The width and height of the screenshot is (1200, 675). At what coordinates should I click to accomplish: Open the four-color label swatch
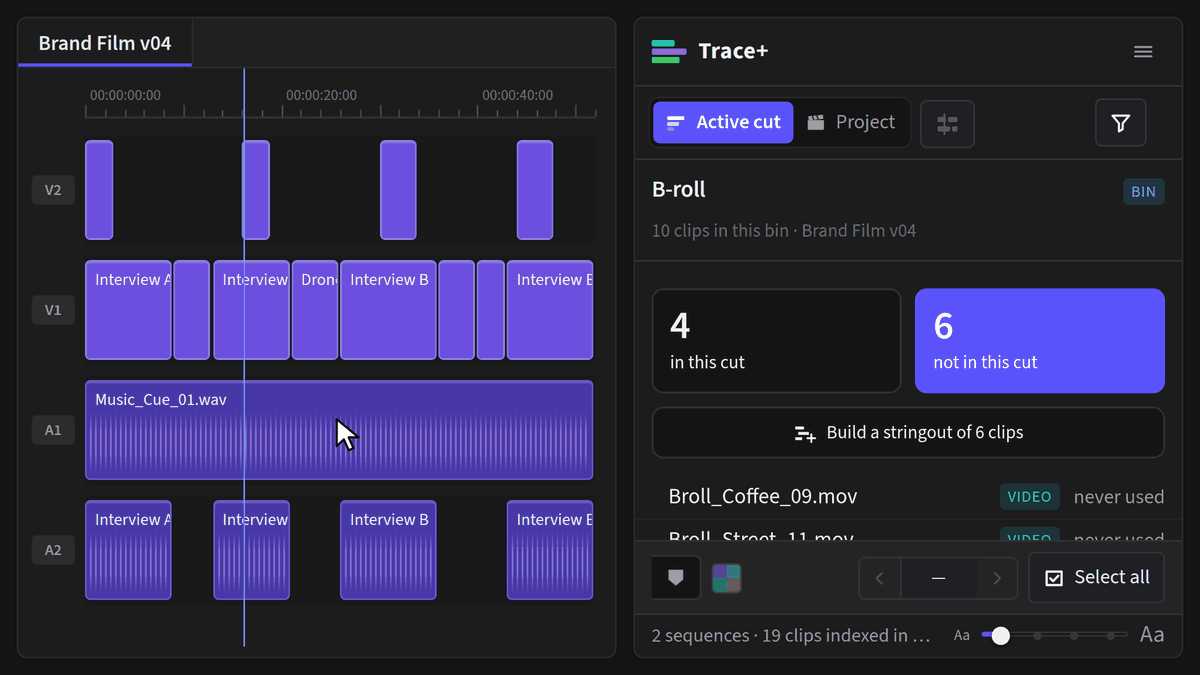pos(726,578)
